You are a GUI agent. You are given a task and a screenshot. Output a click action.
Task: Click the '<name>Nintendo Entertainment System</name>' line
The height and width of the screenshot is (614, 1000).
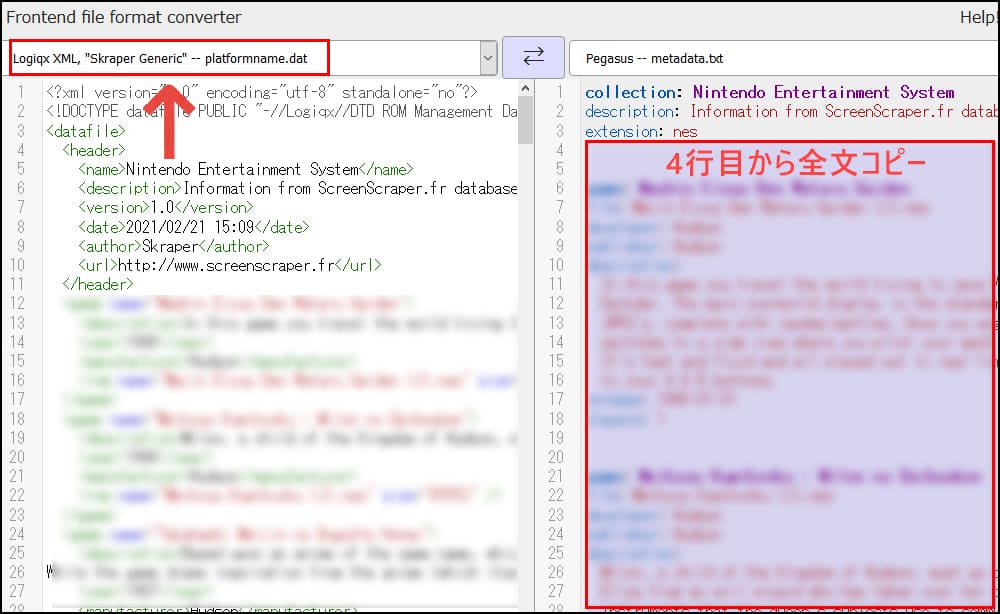246,169
